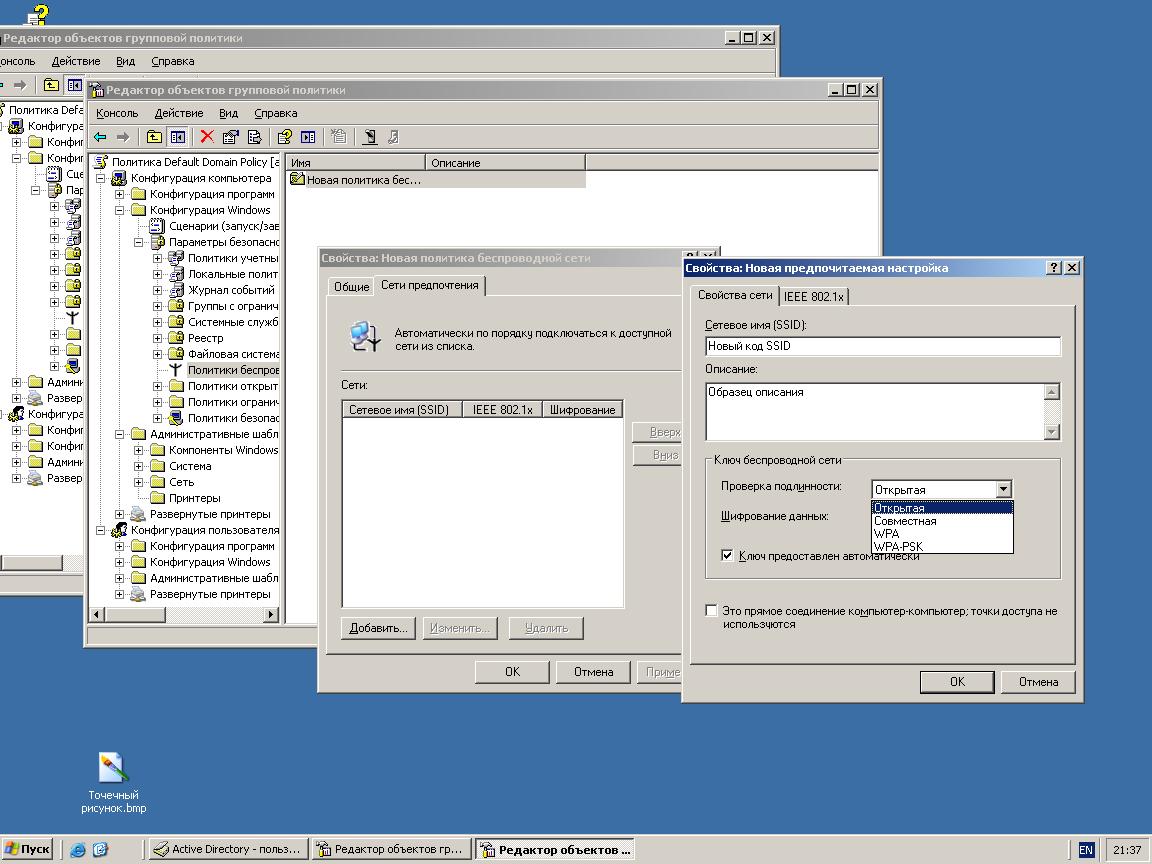The height and width of the screenshot is (864, 1152).
Task: Click the Up folder icon in back editor window
Action: click(x=51, y=85)
